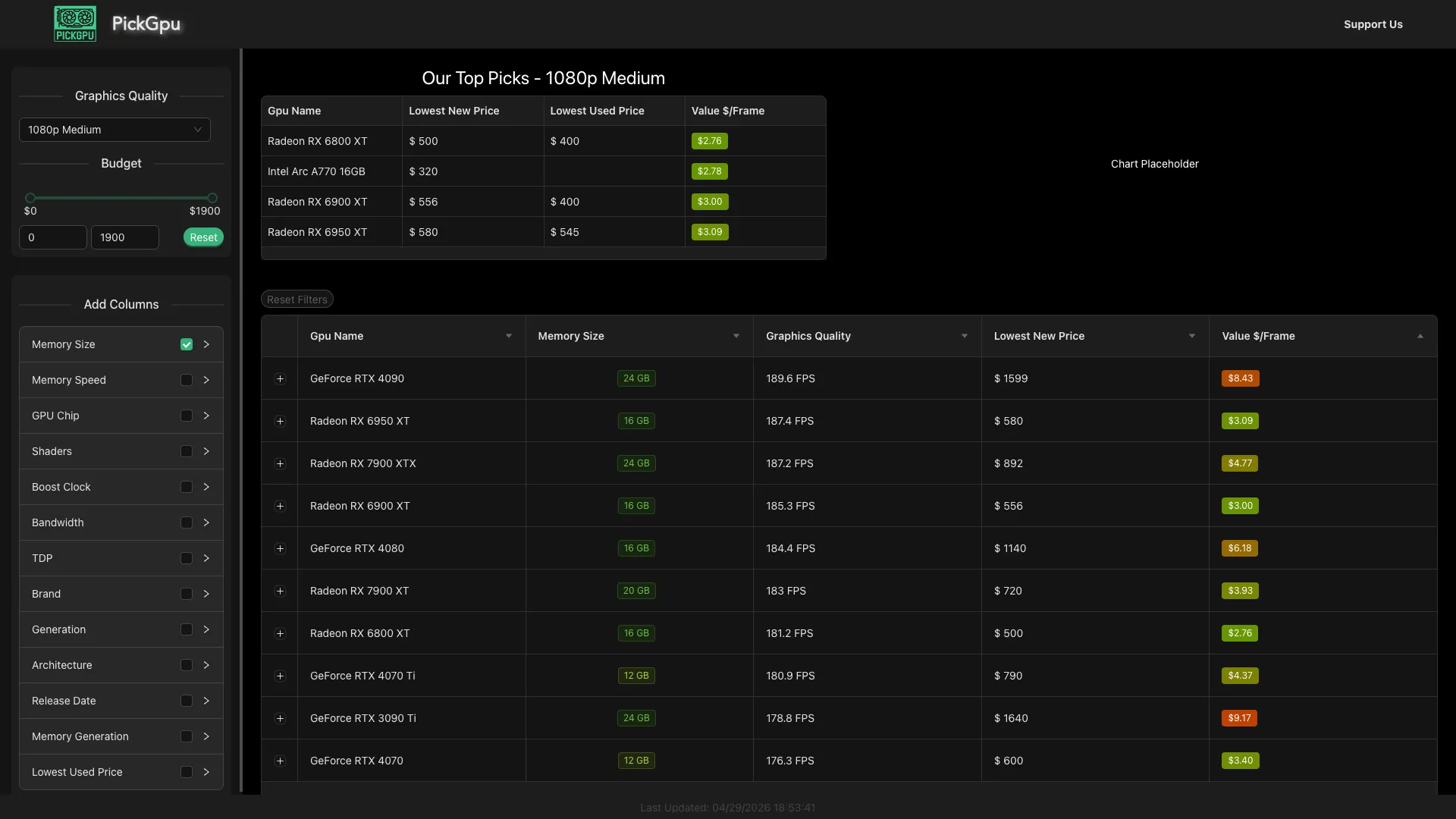
Task: Expand the GeForce RTX 4090 row
Action: pyautogui.click(x=280, y=378)
